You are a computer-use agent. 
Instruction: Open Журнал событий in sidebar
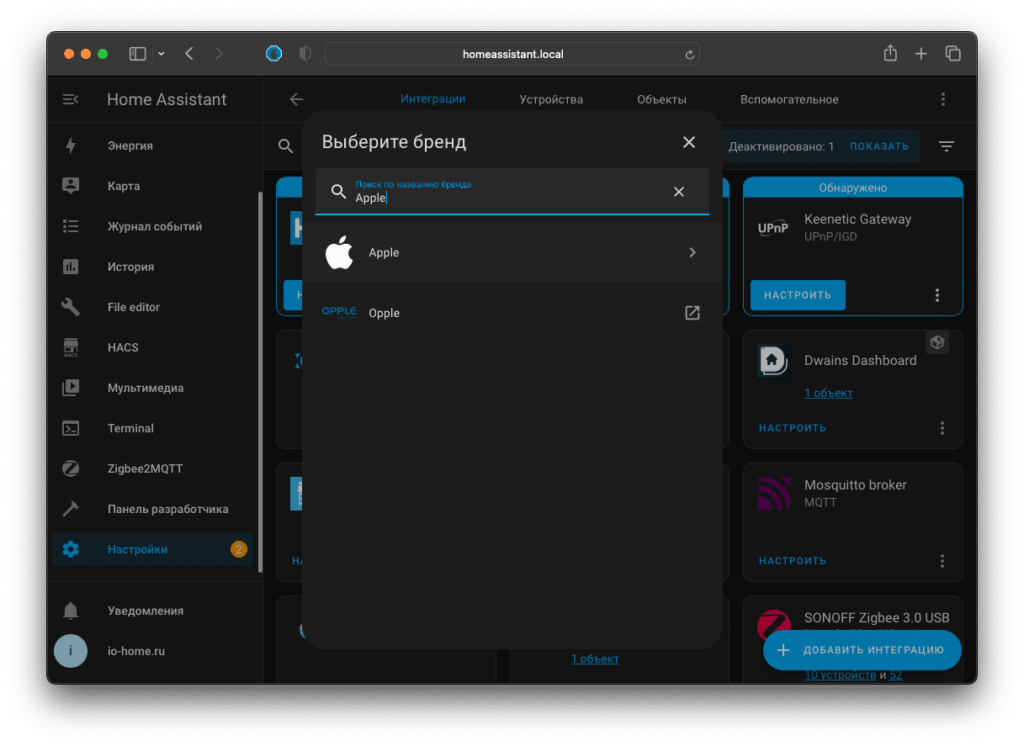coord(153,227)
